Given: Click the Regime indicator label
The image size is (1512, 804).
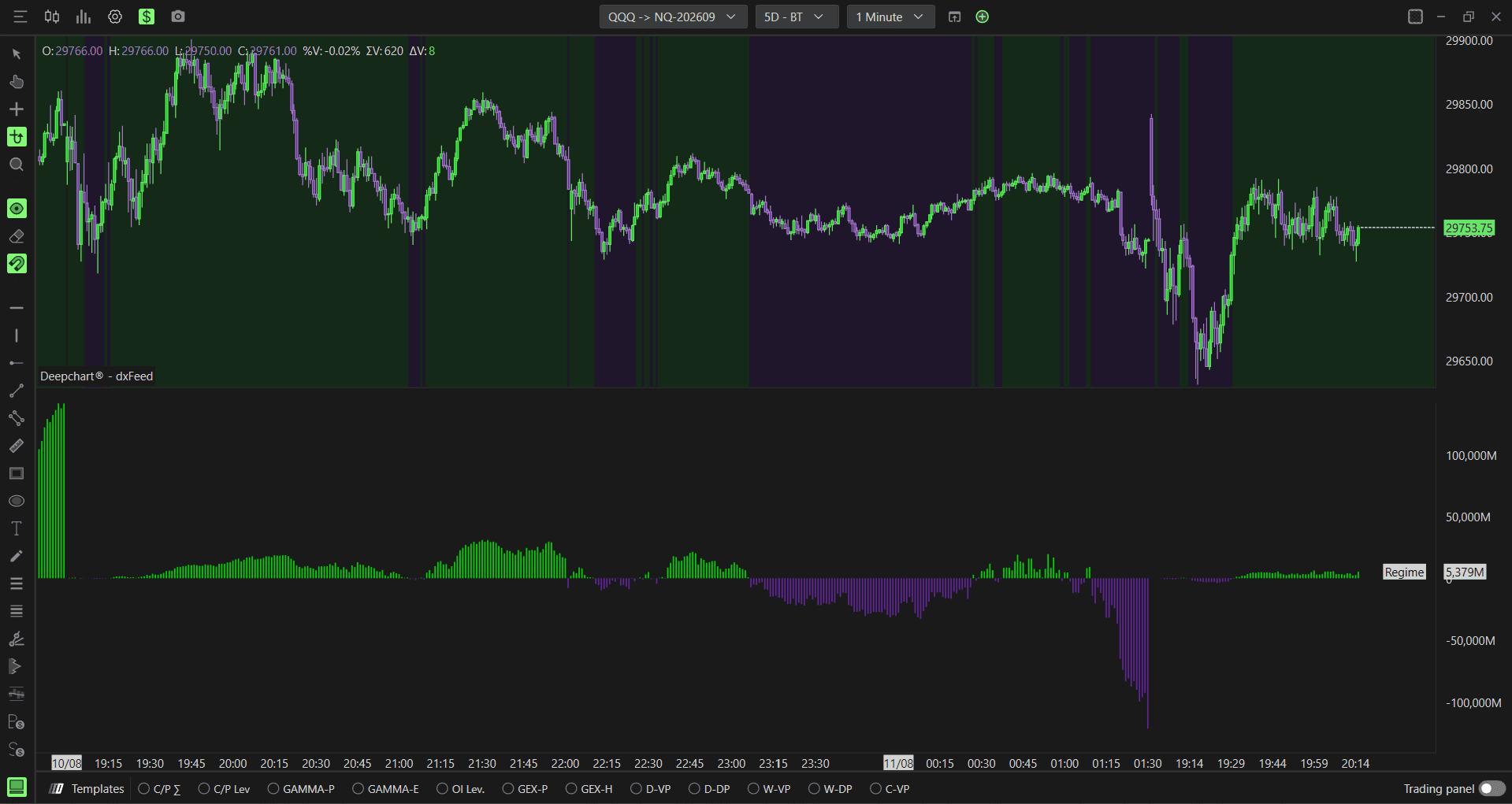Looking at the screenshot, I should [x=1405, y=572].
